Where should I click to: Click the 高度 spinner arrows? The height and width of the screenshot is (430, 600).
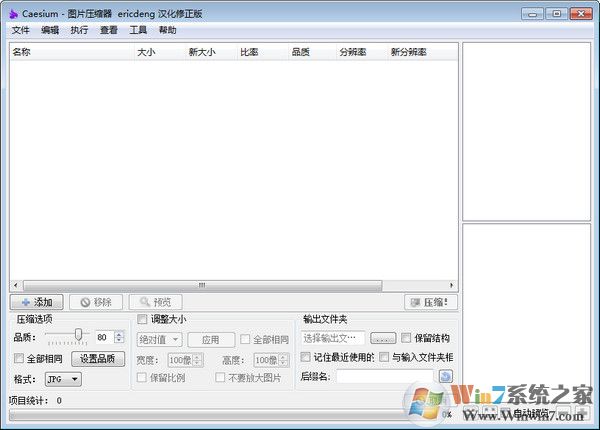[x=283, y=360]
